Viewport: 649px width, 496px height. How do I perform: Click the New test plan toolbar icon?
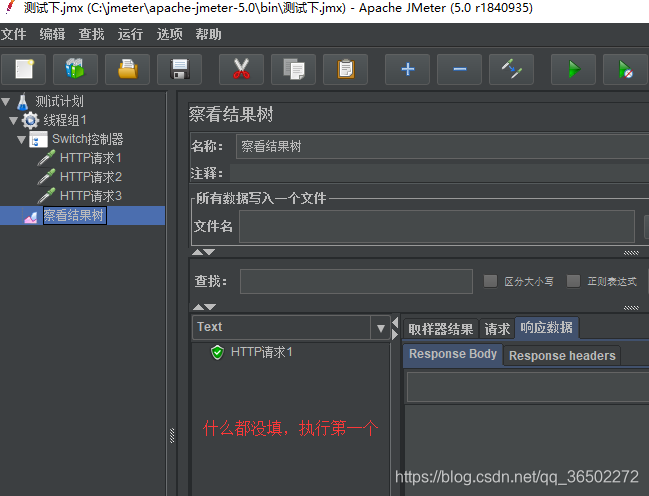click(x=24, y=69)
